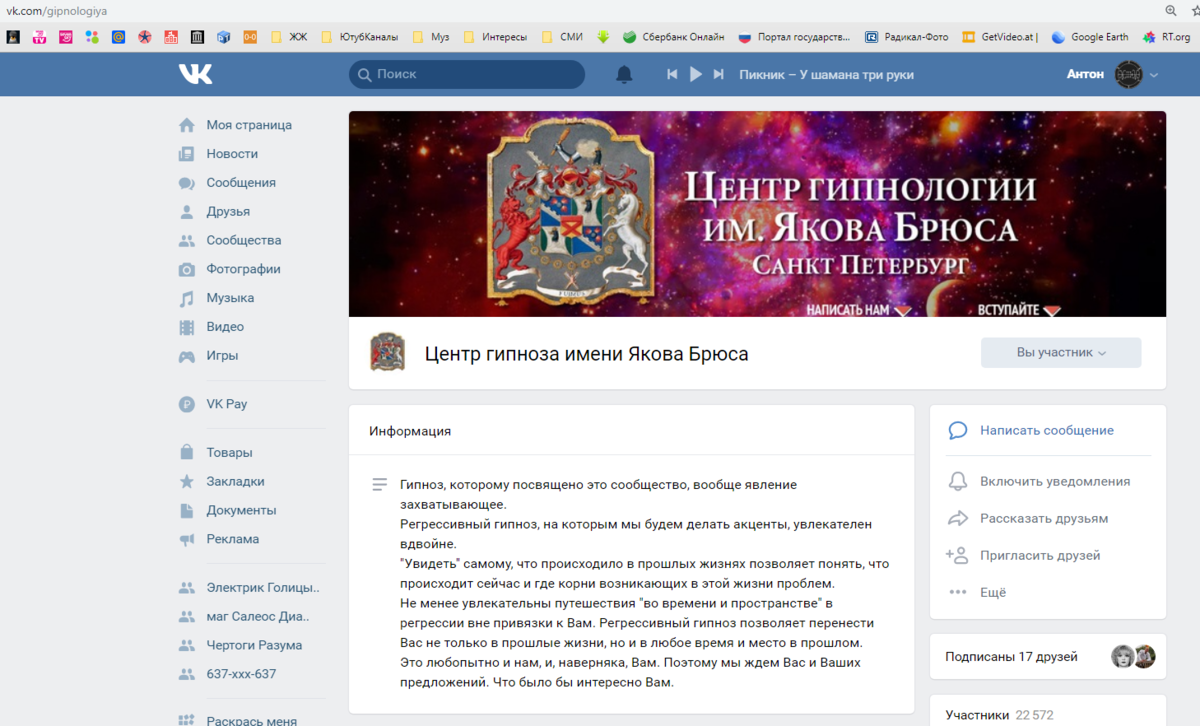1200x726 pixels.
Task: Open the Интересы bookmark folder
Action: click(494, 37)
